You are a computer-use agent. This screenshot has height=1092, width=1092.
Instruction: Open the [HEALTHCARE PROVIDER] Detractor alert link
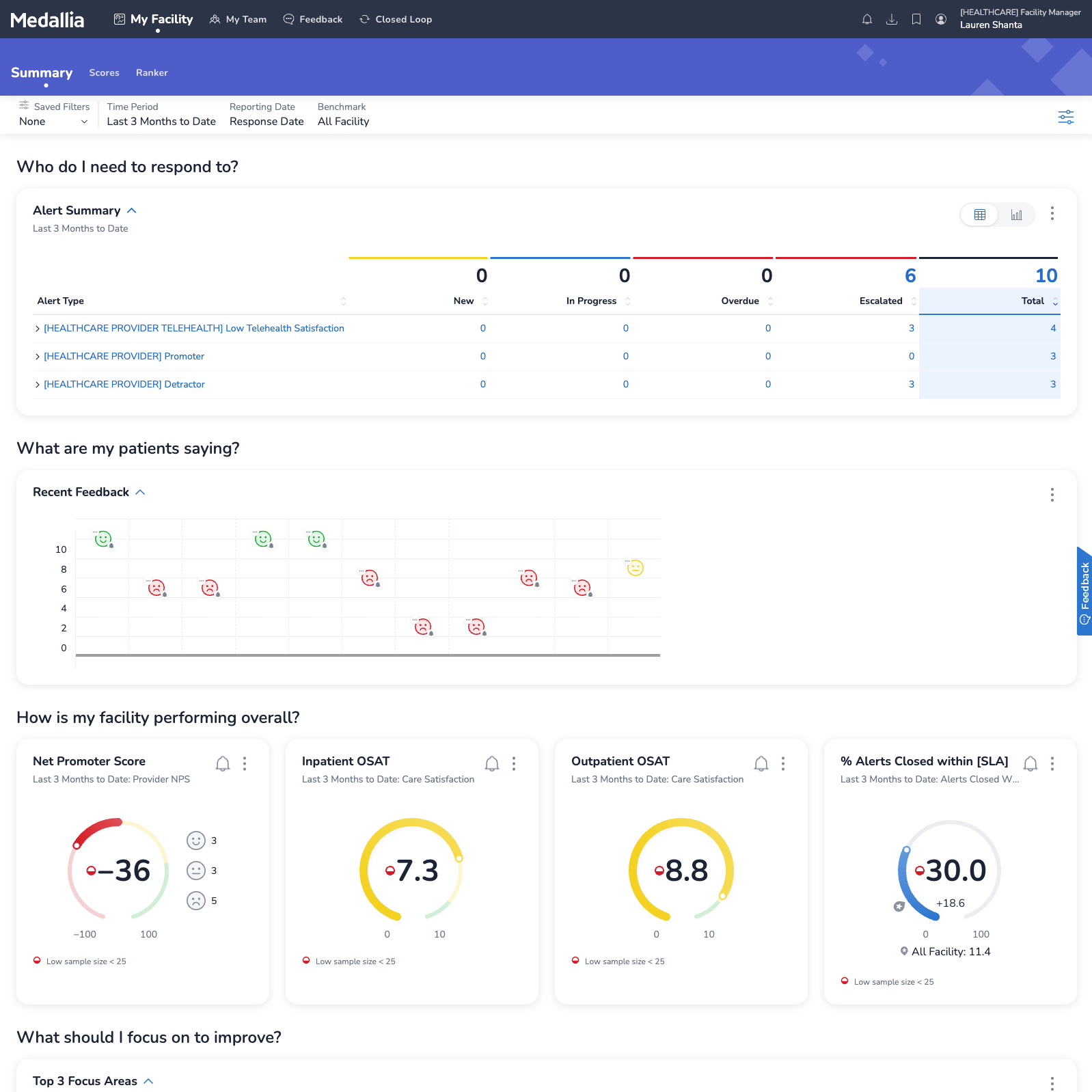(124, 384)
